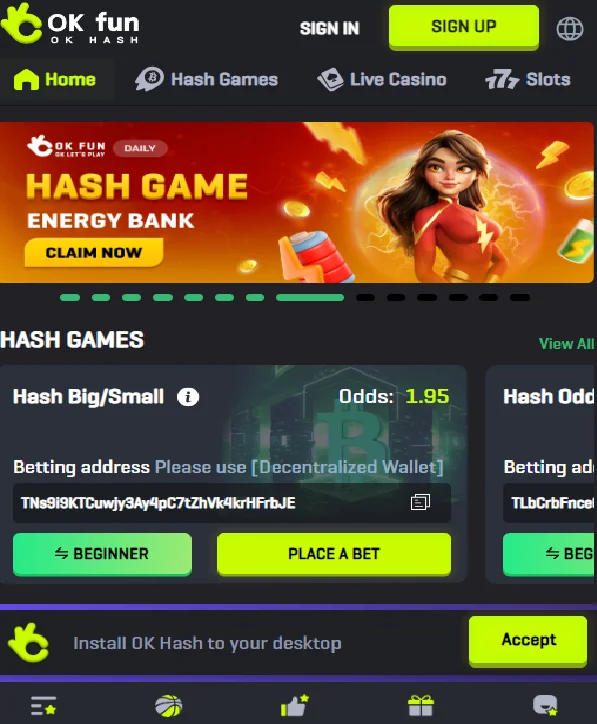Open the gift box promotions icon
The width and height of the screenshot is (597, 724).
[x=421, y=706]
